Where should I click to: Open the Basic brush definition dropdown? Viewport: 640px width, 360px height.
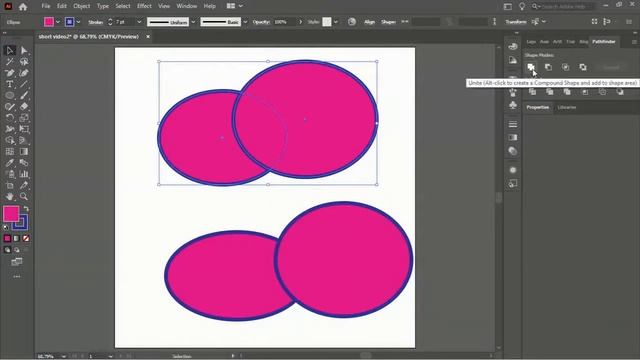245,22
